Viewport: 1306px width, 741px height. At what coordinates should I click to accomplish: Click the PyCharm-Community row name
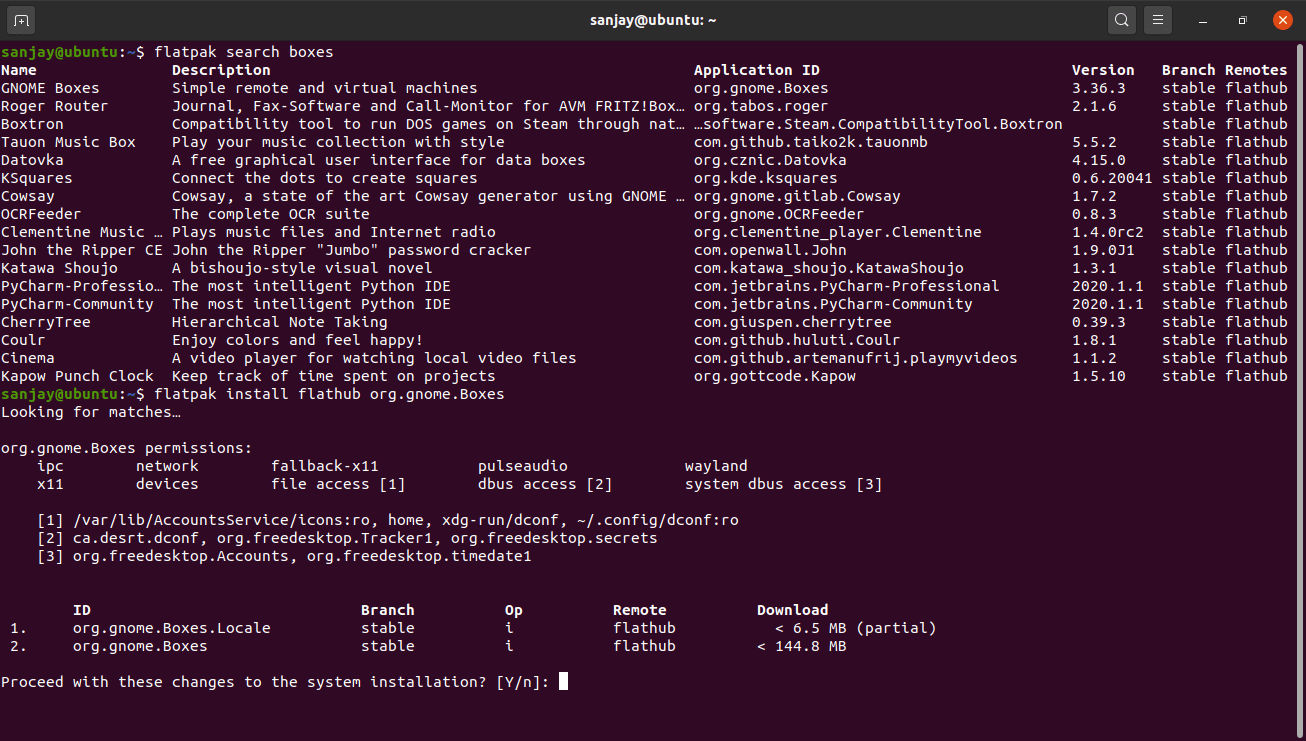[x=77, y=304]
